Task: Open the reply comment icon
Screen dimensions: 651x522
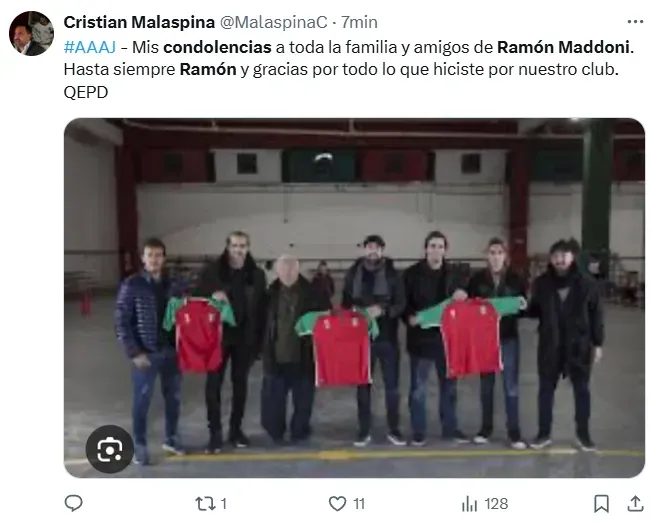Action: point(74,503)
